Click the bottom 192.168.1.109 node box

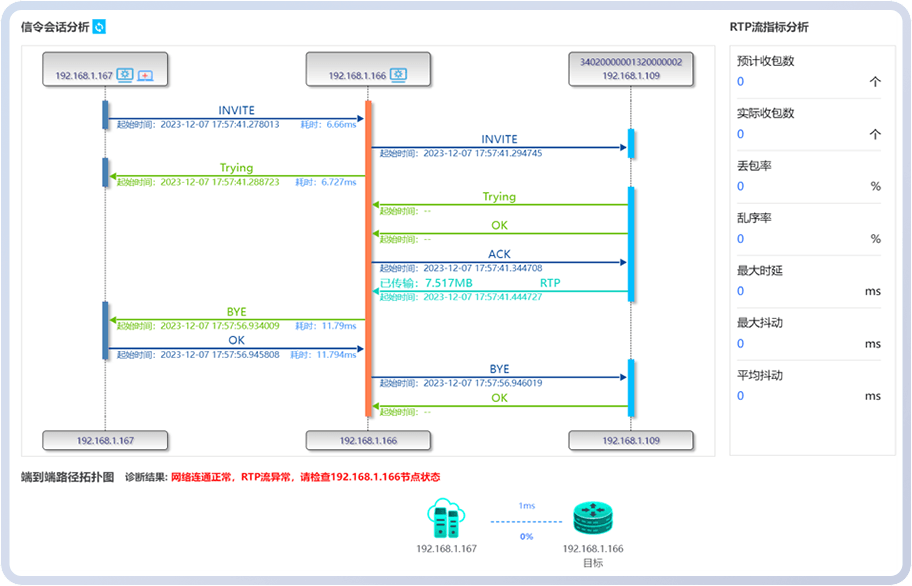coord(631,440)
